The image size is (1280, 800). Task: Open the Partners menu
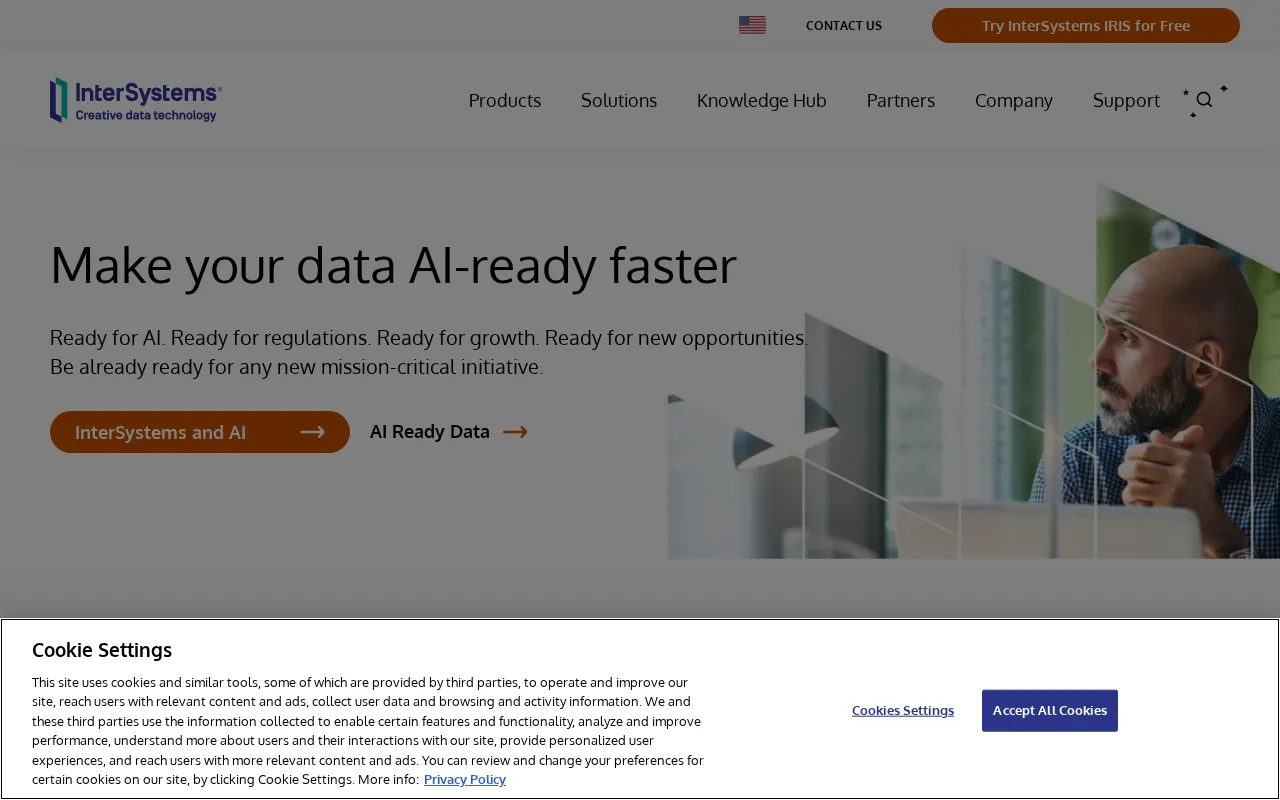point(901,100)
